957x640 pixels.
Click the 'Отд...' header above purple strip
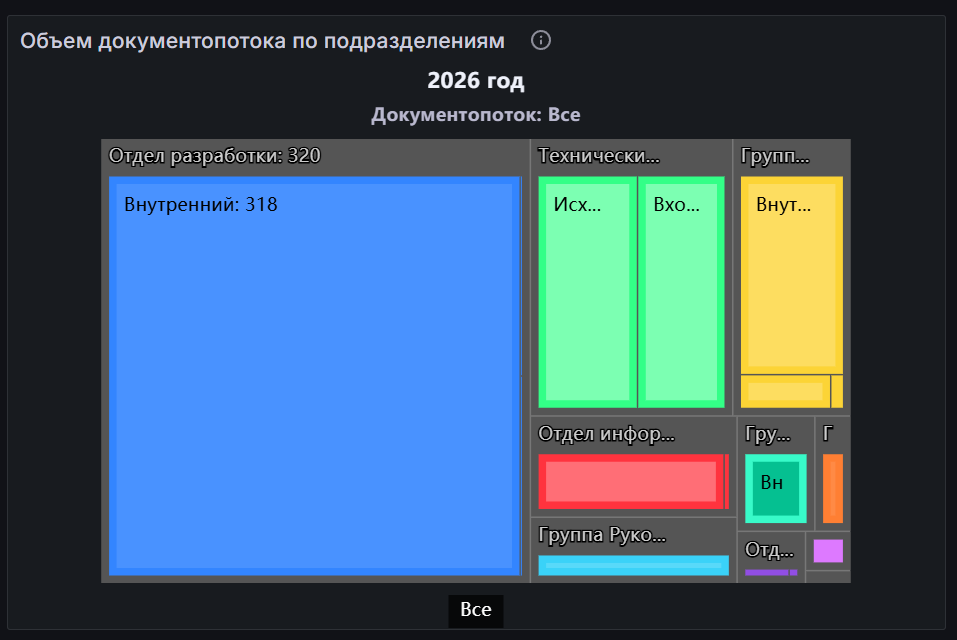click(769, 550)
